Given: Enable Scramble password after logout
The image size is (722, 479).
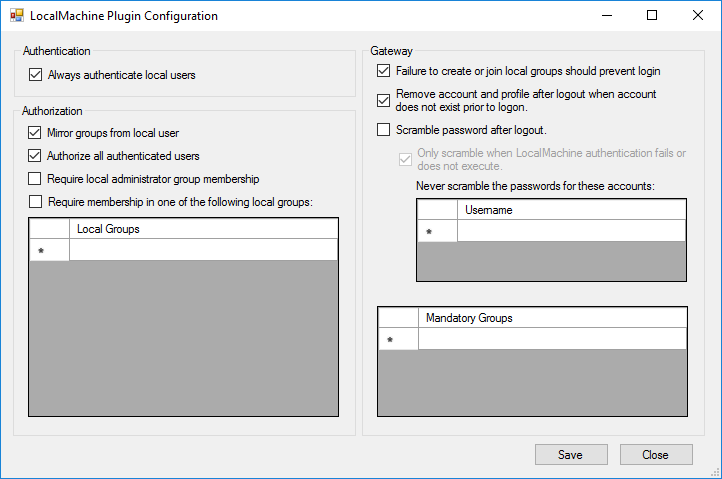Looking at the screenshot, I should [x=384, y=129].
